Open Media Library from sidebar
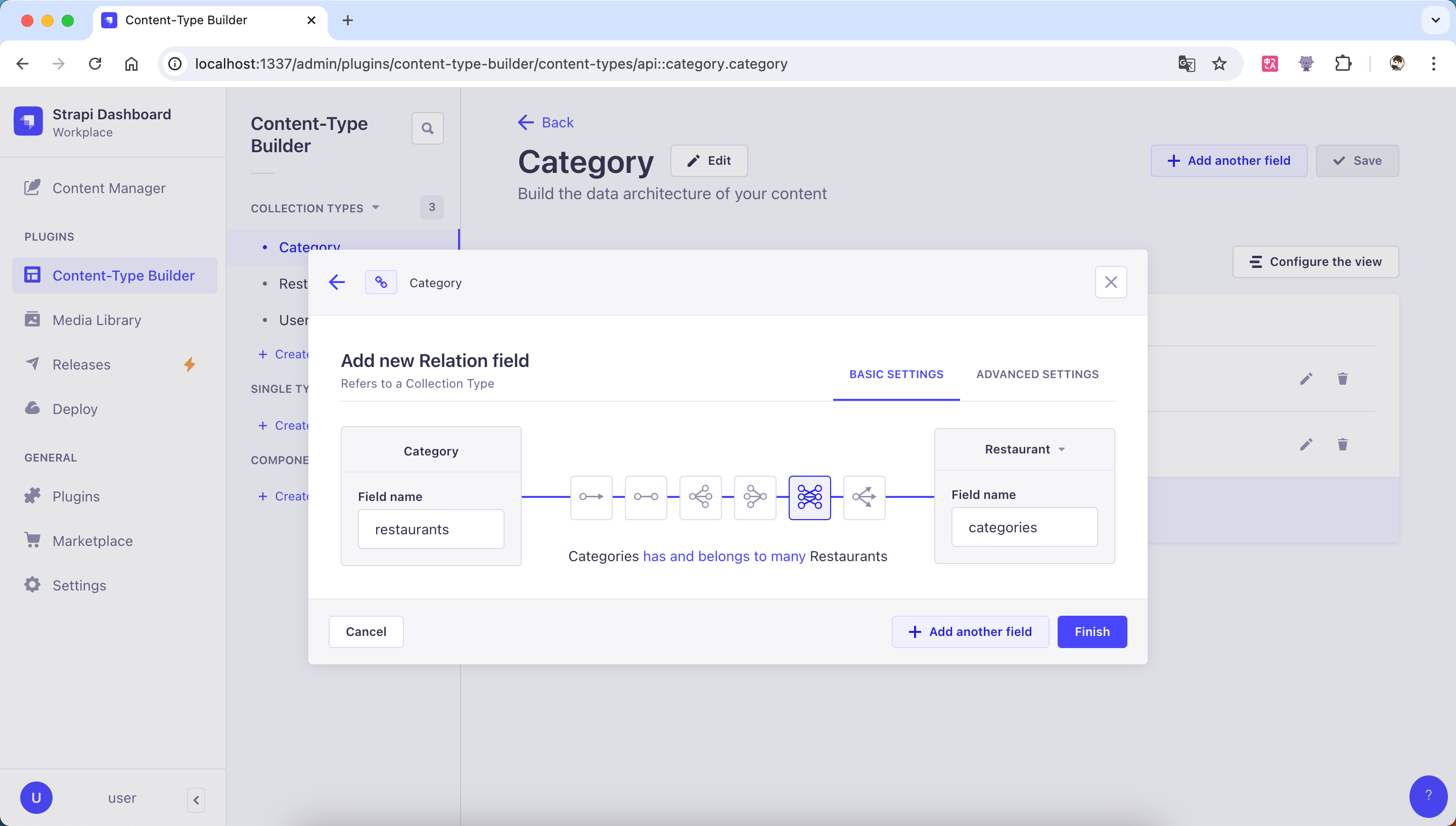Image resolution: width=1456 pixels, height=826 pixels. tap(97, 320)
